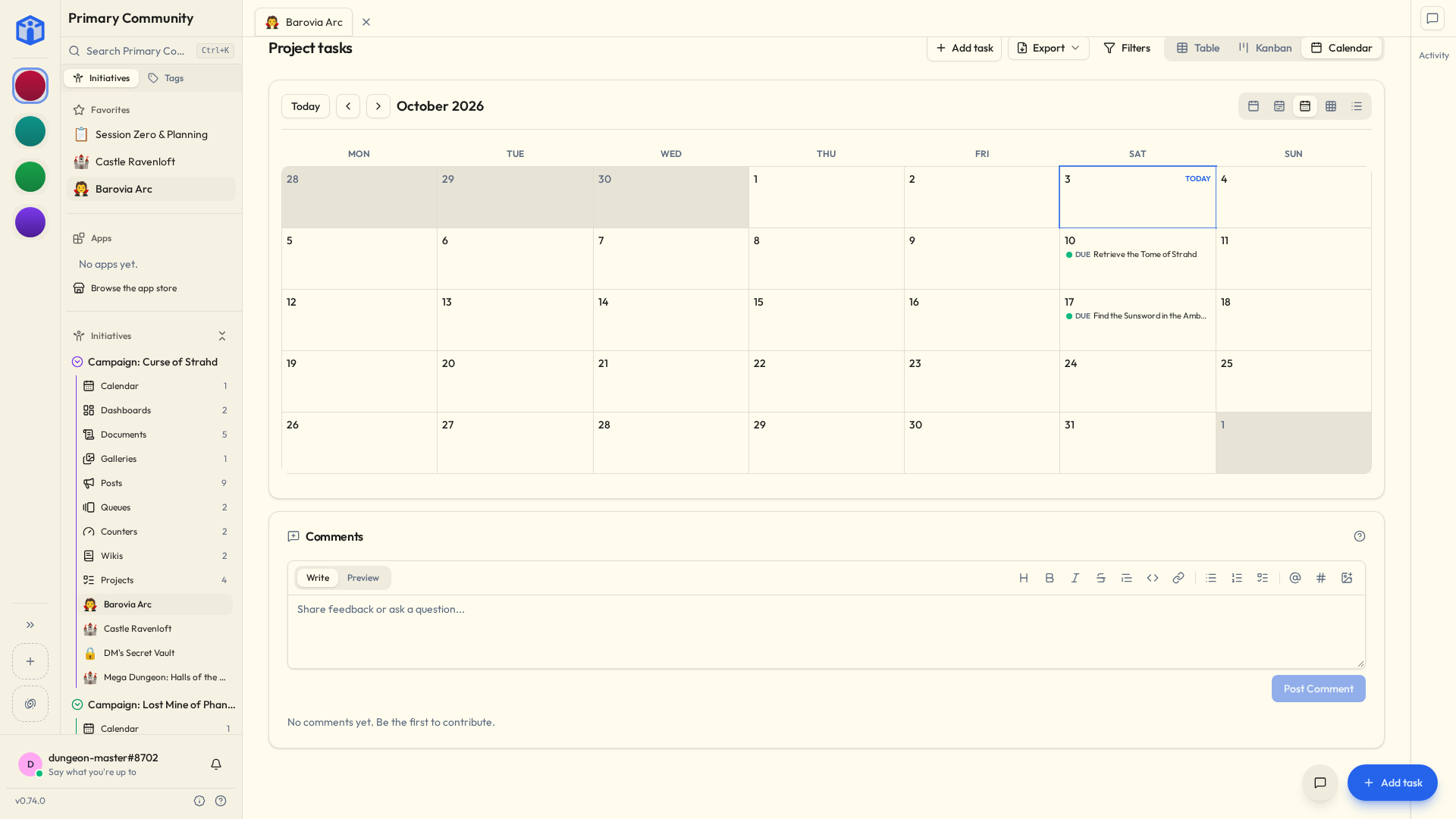The width and height of the screenshot is (1456, 819).
Task: Click the Post Comment button
Action: 1319,689
